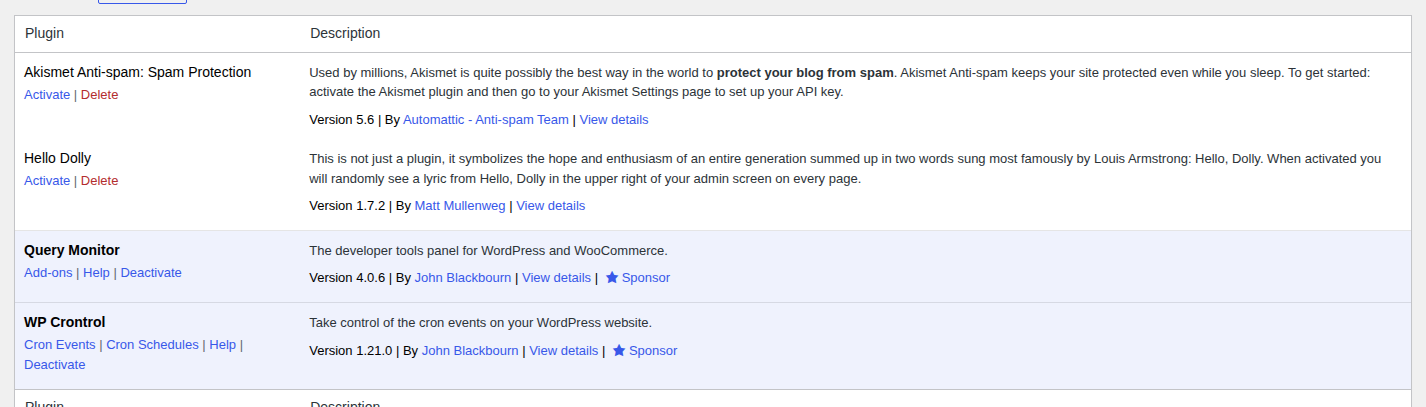
Task: Click the top Plugin column header
Action: pos(44,33)
